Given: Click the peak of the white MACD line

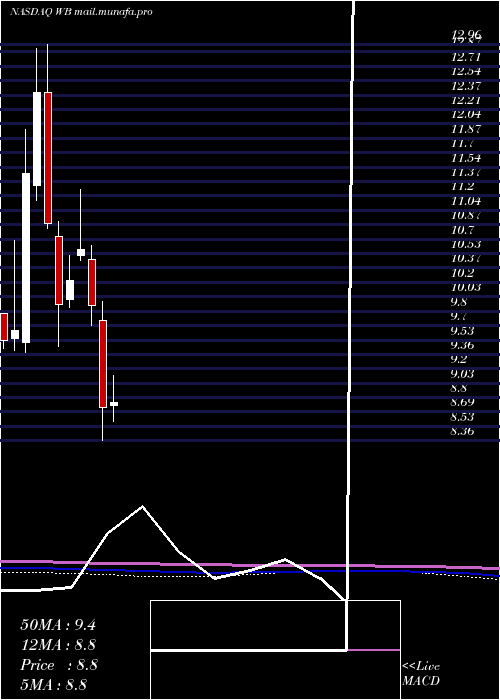Looking at the screenshot, I should point(142,506).
